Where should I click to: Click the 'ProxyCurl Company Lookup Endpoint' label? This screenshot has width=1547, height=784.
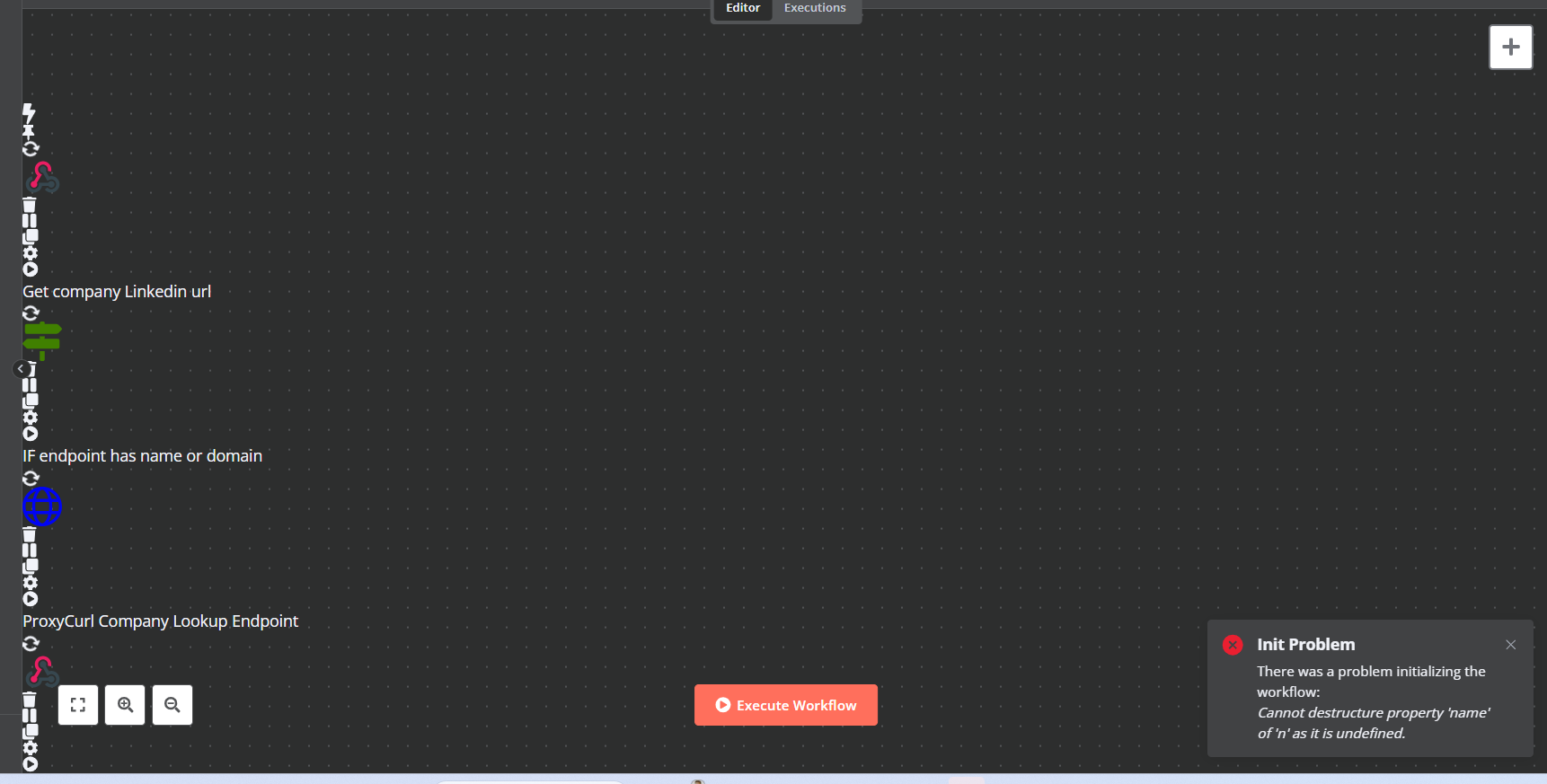[160, 621]
